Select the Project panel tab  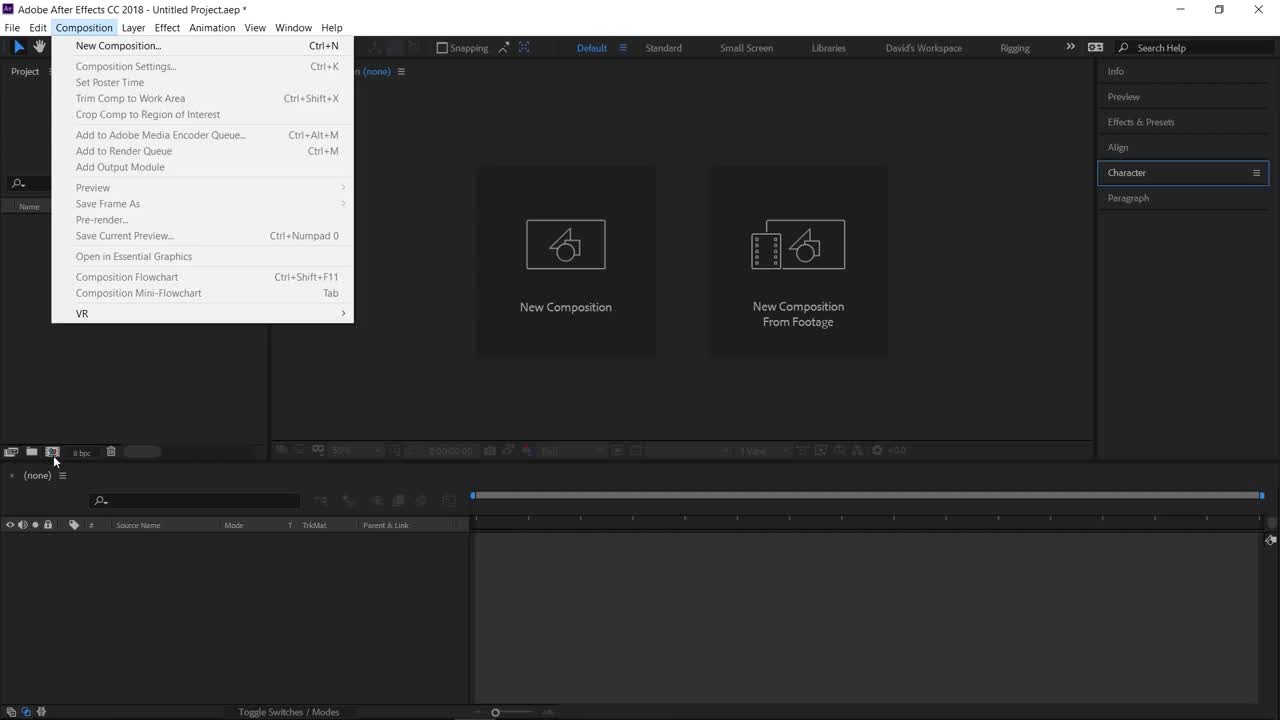point(25,71)
